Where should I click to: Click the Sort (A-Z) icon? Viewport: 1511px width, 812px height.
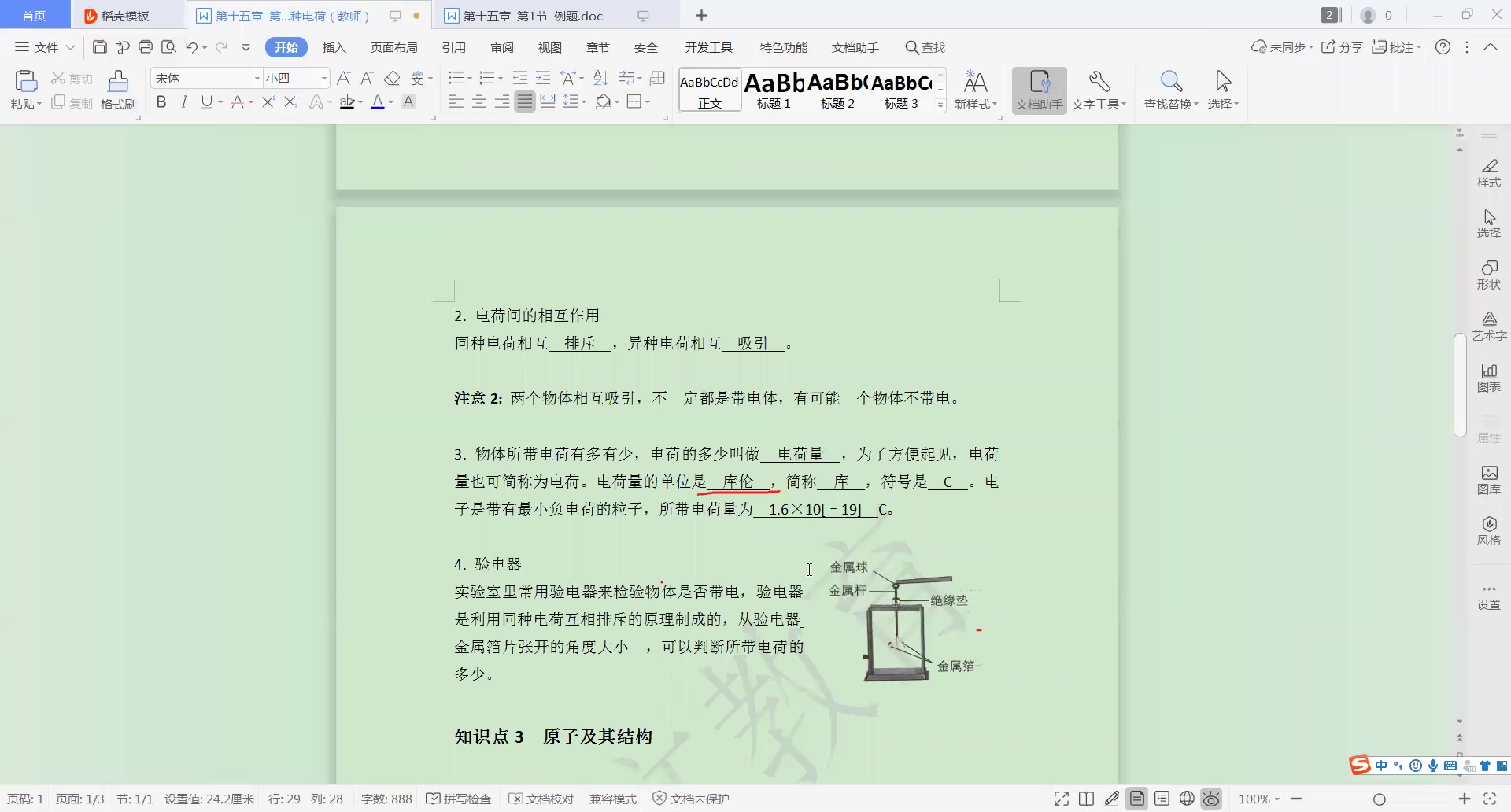tap(600, 78)
